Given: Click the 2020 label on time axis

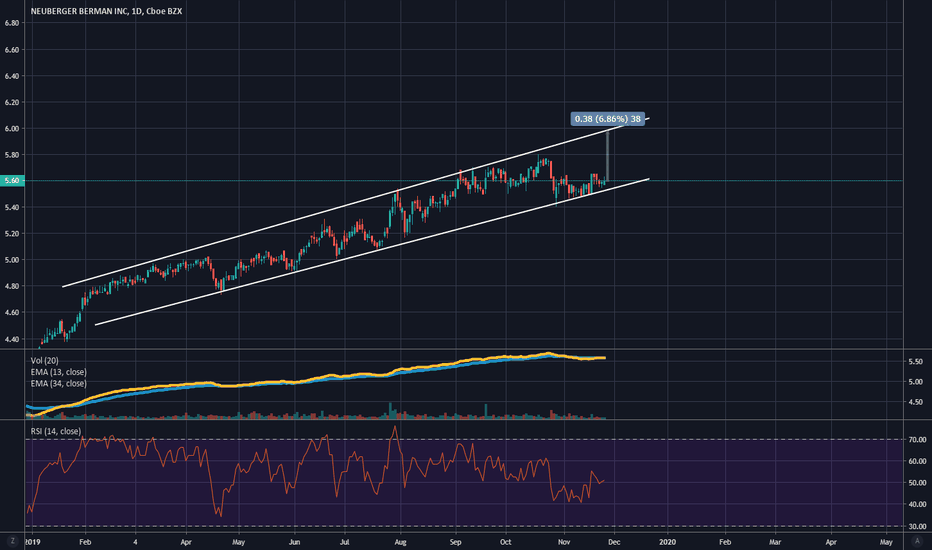Looking at the screenshot, I should point(667,542).
